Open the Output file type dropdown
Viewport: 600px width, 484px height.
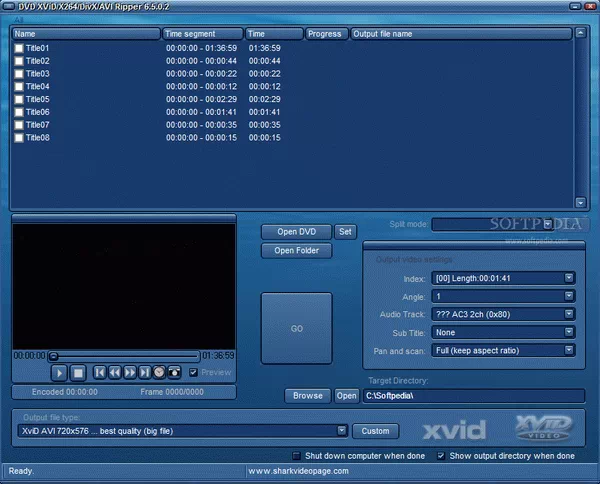[x=342, y=431]
